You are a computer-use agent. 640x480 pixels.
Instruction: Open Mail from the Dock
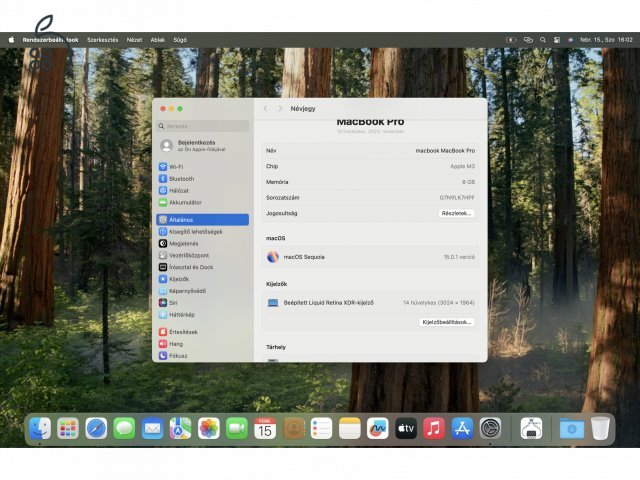coord(152,429)
